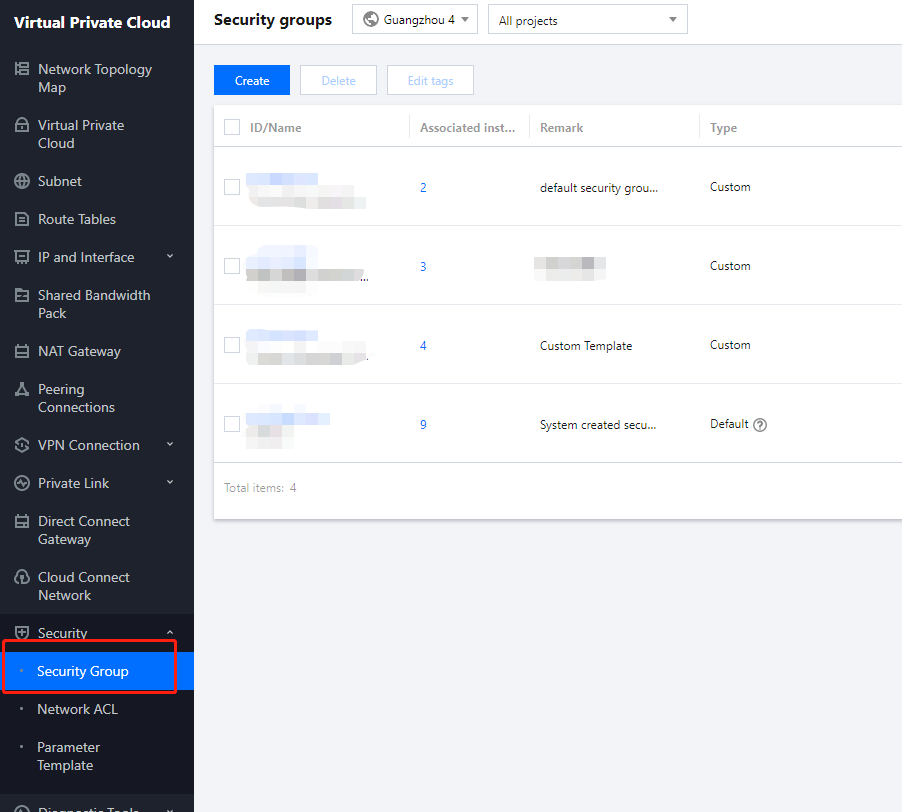Click the Subnet globe icon in sidebar
This screenshot has height=812, width=902.
21,182
